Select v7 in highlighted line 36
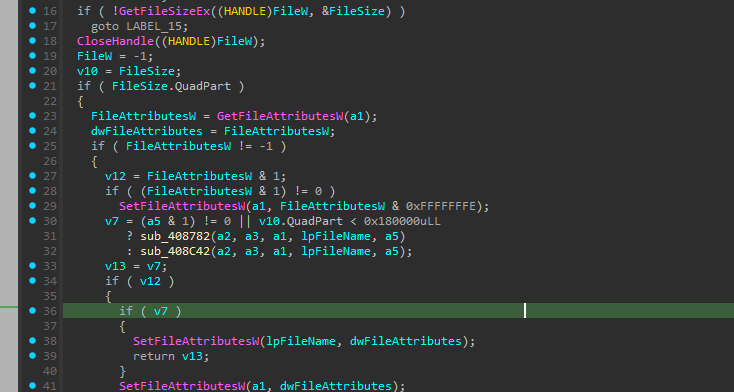Viewport: 734px width, 392px height. 161,311
